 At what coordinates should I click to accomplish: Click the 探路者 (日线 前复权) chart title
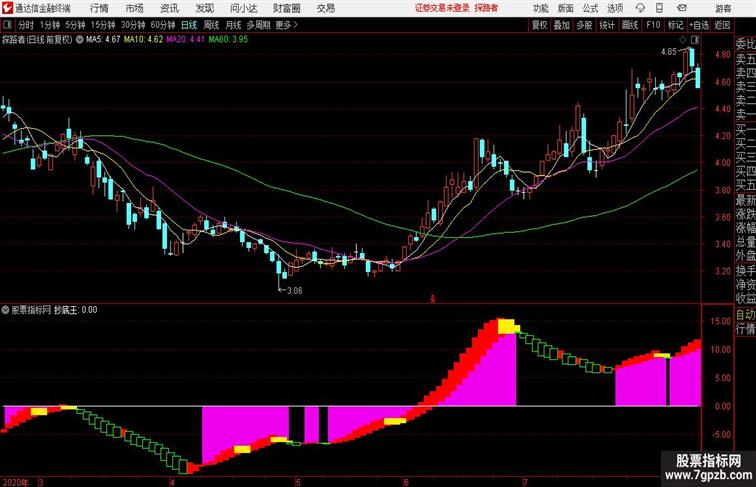(x=37, y=40)
